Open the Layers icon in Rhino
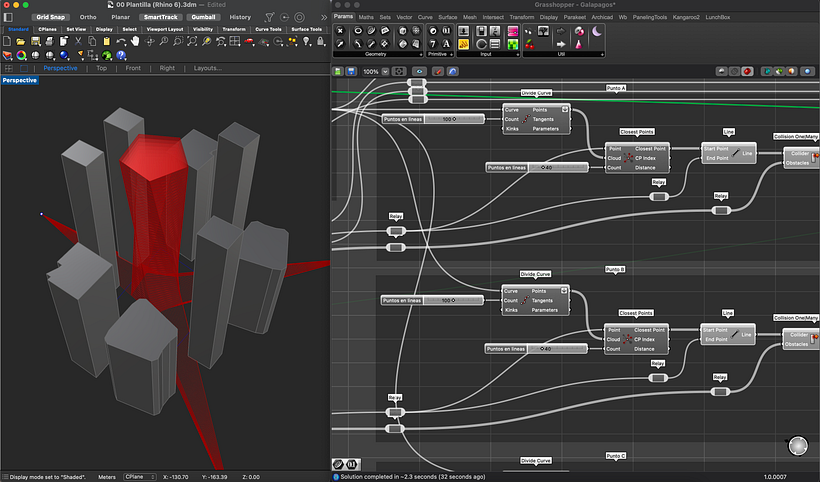820x482 pixels. tap(7, 55)
